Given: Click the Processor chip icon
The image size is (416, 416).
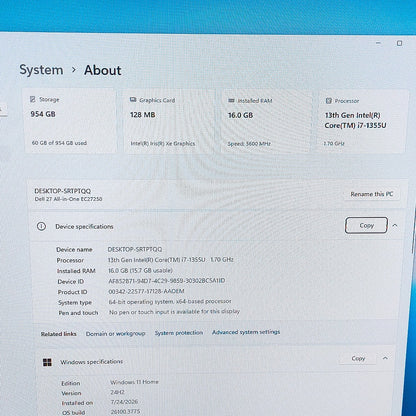Looking at the screenshot, I should point(329,101).
